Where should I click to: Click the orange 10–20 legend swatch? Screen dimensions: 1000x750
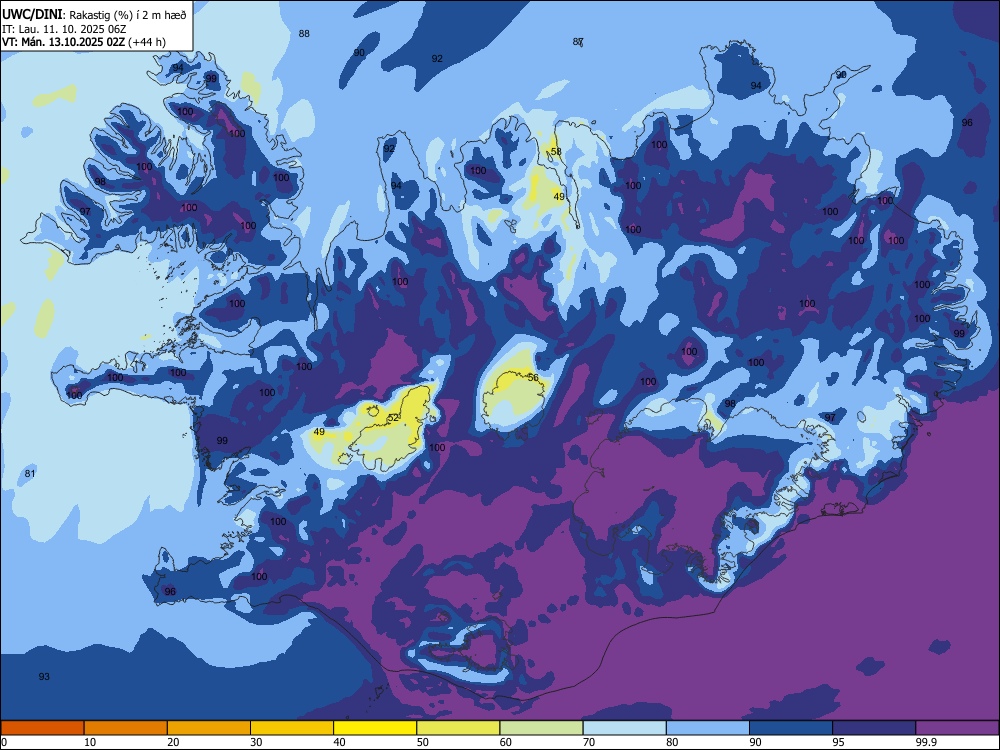(126, 728)
